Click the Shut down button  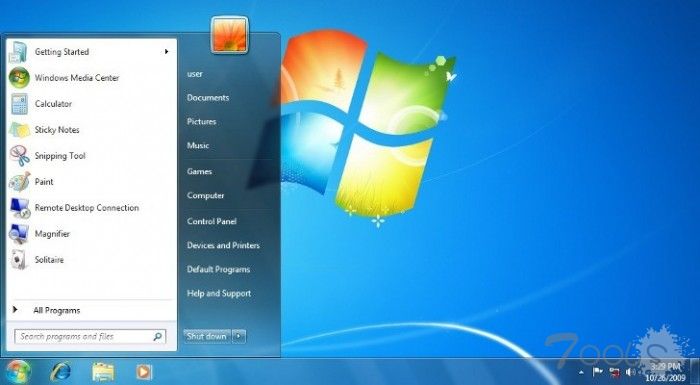point(207,336)
